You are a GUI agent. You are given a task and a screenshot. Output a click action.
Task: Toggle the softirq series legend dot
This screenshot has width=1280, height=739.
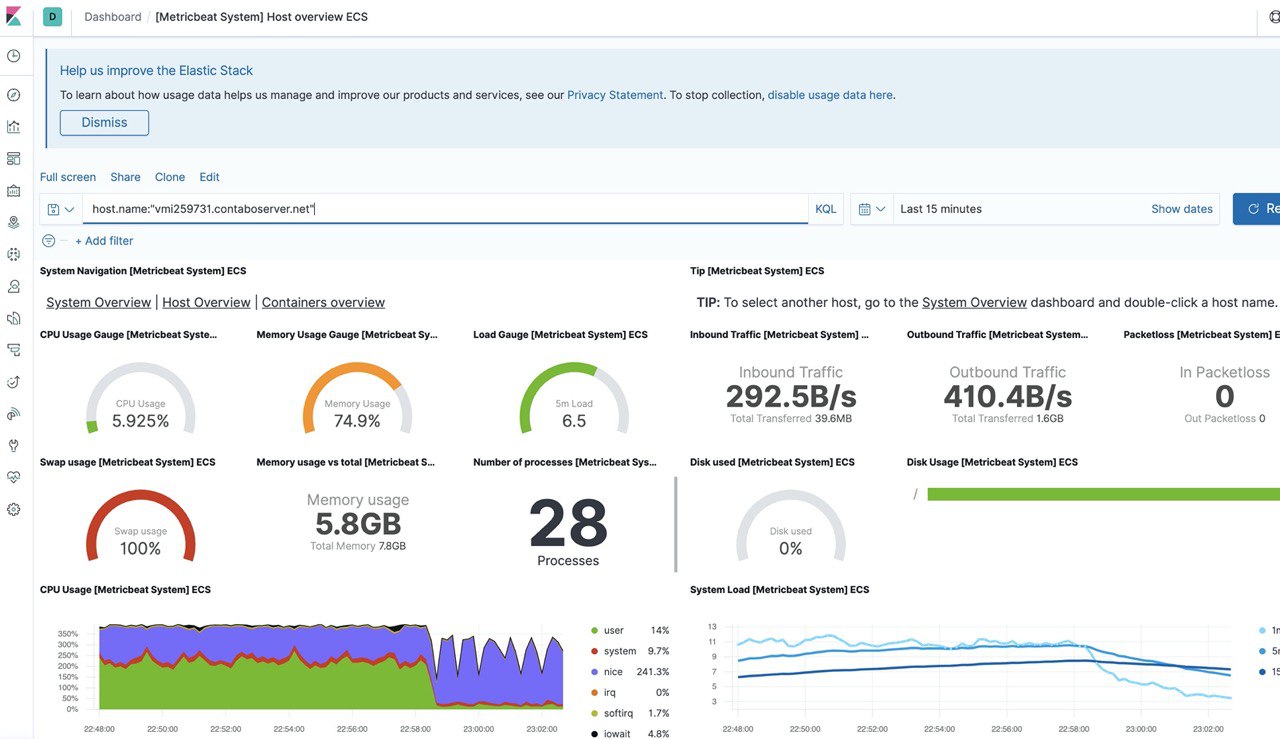coord(595,713)
